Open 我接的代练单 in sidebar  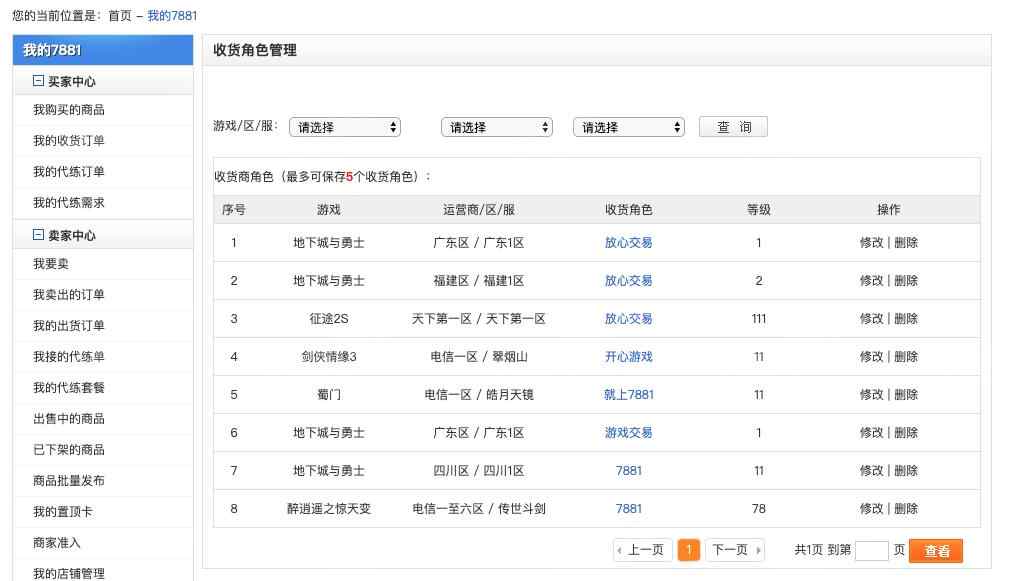[x=69, y=357]
